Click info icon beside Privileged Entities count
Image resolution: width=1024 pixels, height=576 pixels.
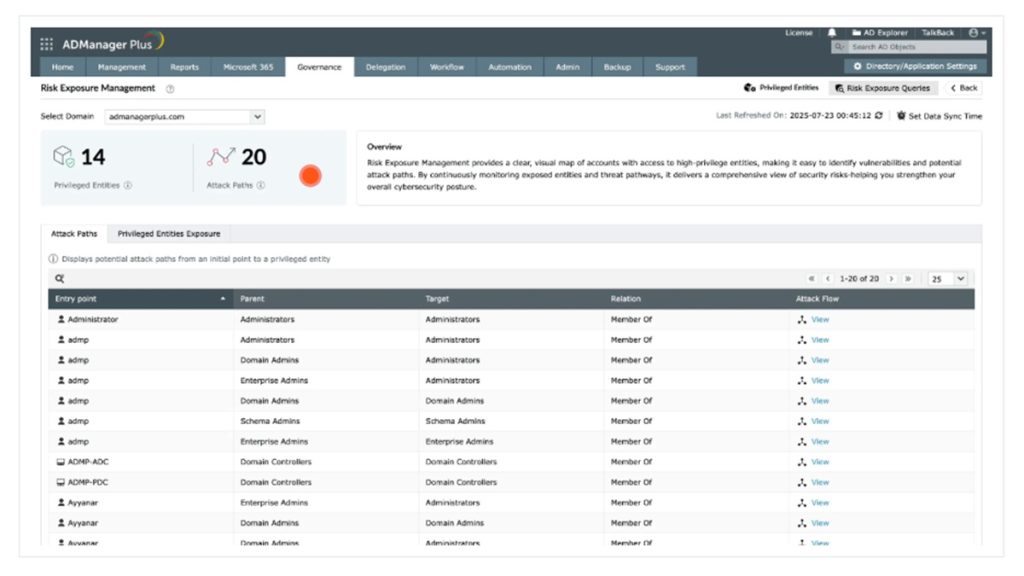point(128,185)
